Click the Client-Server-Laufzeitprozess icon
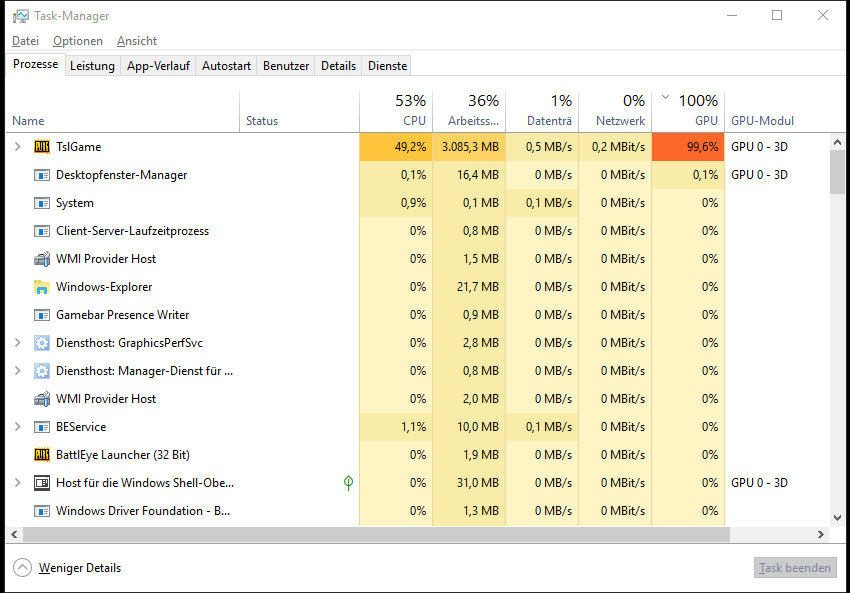 42,231
